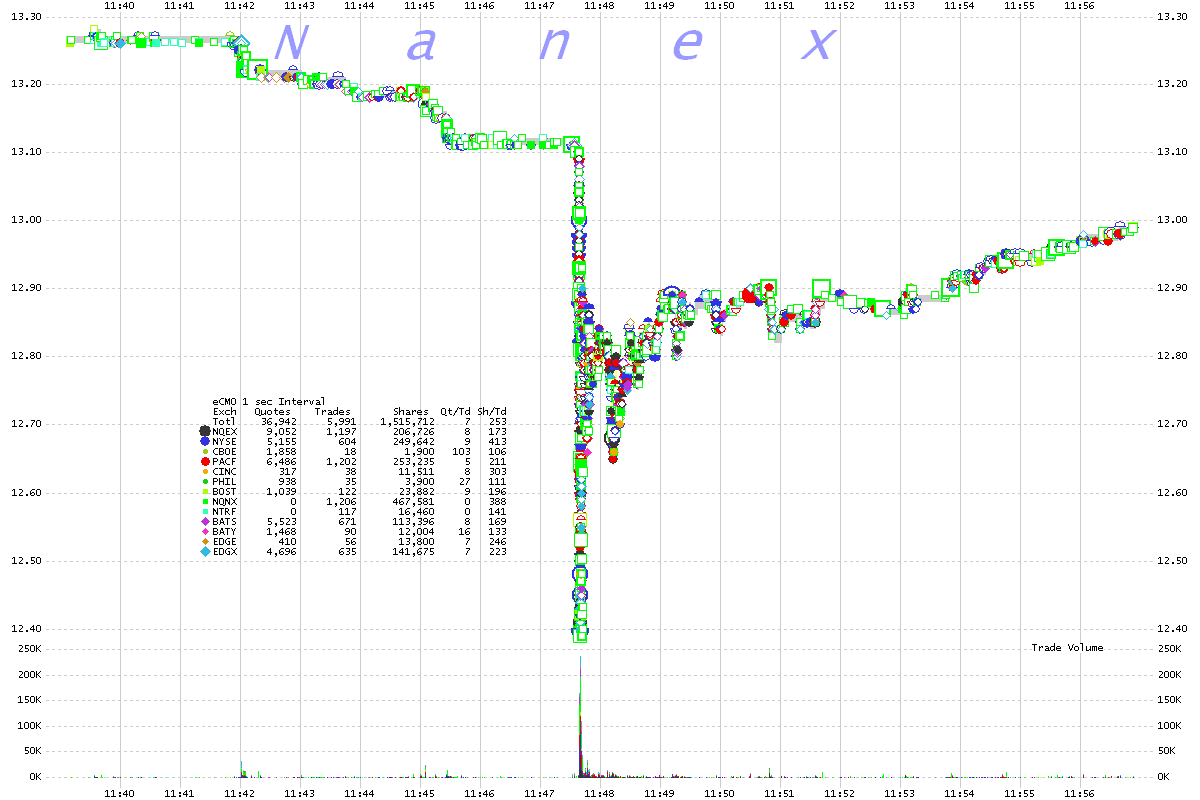Select the 'NQEX' exchange label
This screenshot has height=800, width=1200.
[x=225, y=430]
